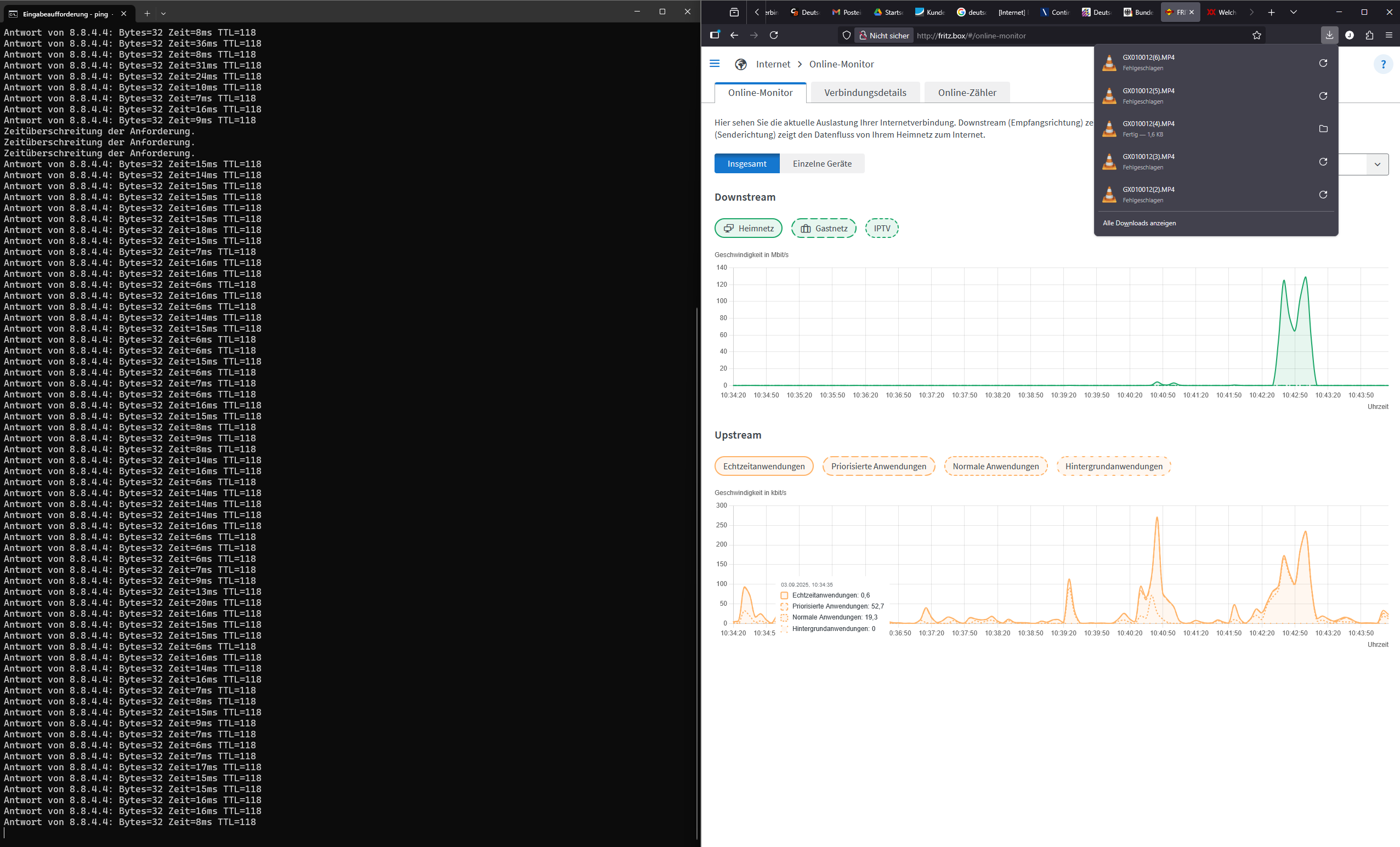The height and width of the screenshot is (847, 1400).
Task: Open a new browser tab
Action: coord(1271,12)
